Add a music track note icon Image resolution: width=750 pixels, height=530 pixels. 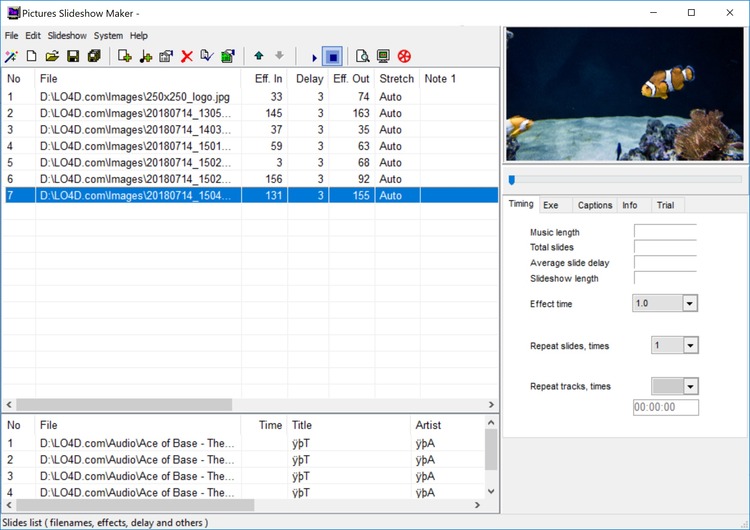(x=145, y=56)
